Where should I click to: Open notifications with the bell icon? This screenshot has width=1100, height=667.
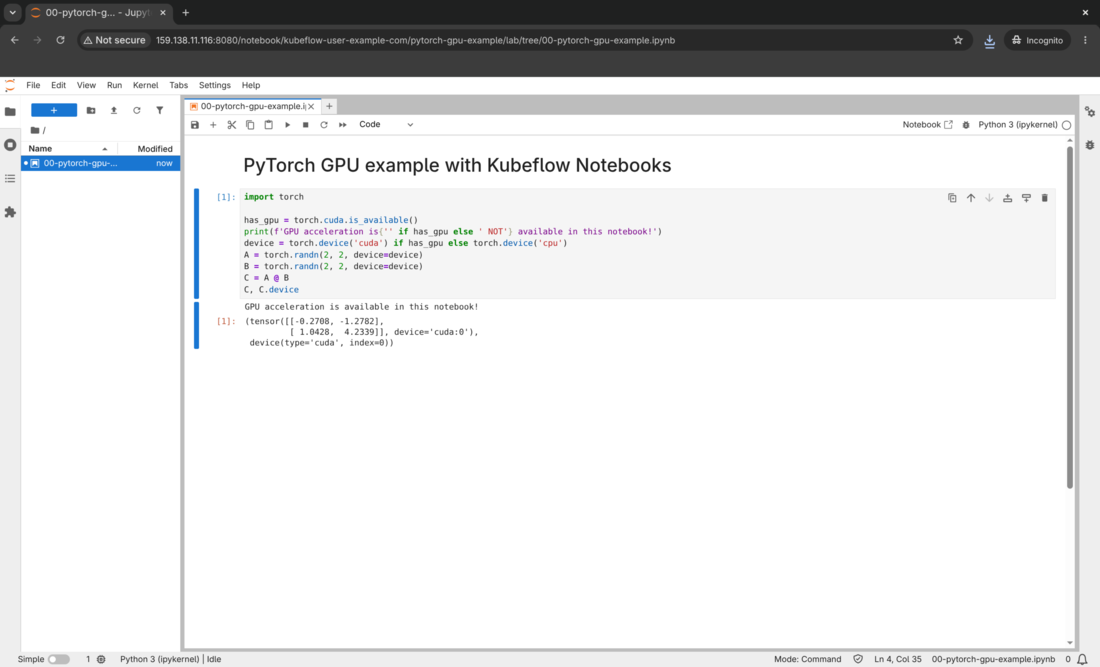1082,659
